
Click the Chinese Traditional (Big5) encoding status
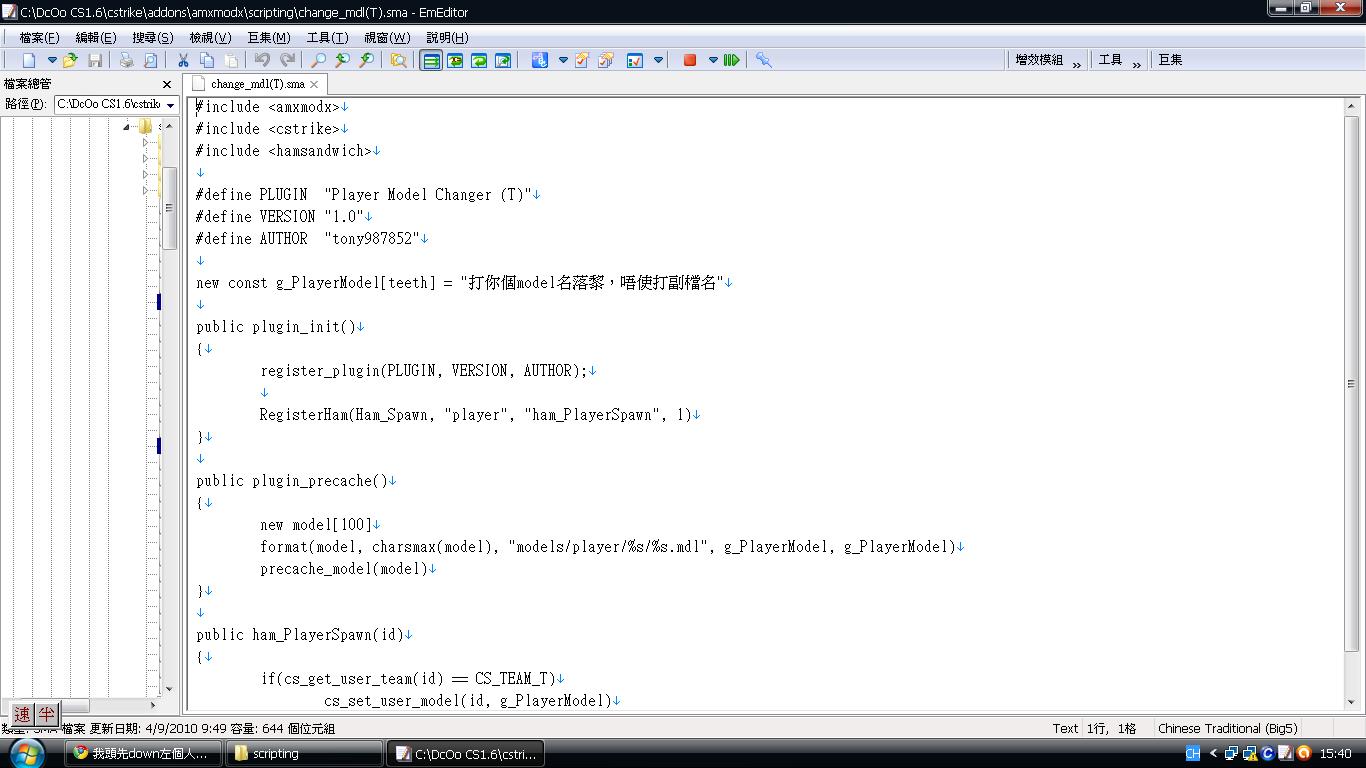1227,729
